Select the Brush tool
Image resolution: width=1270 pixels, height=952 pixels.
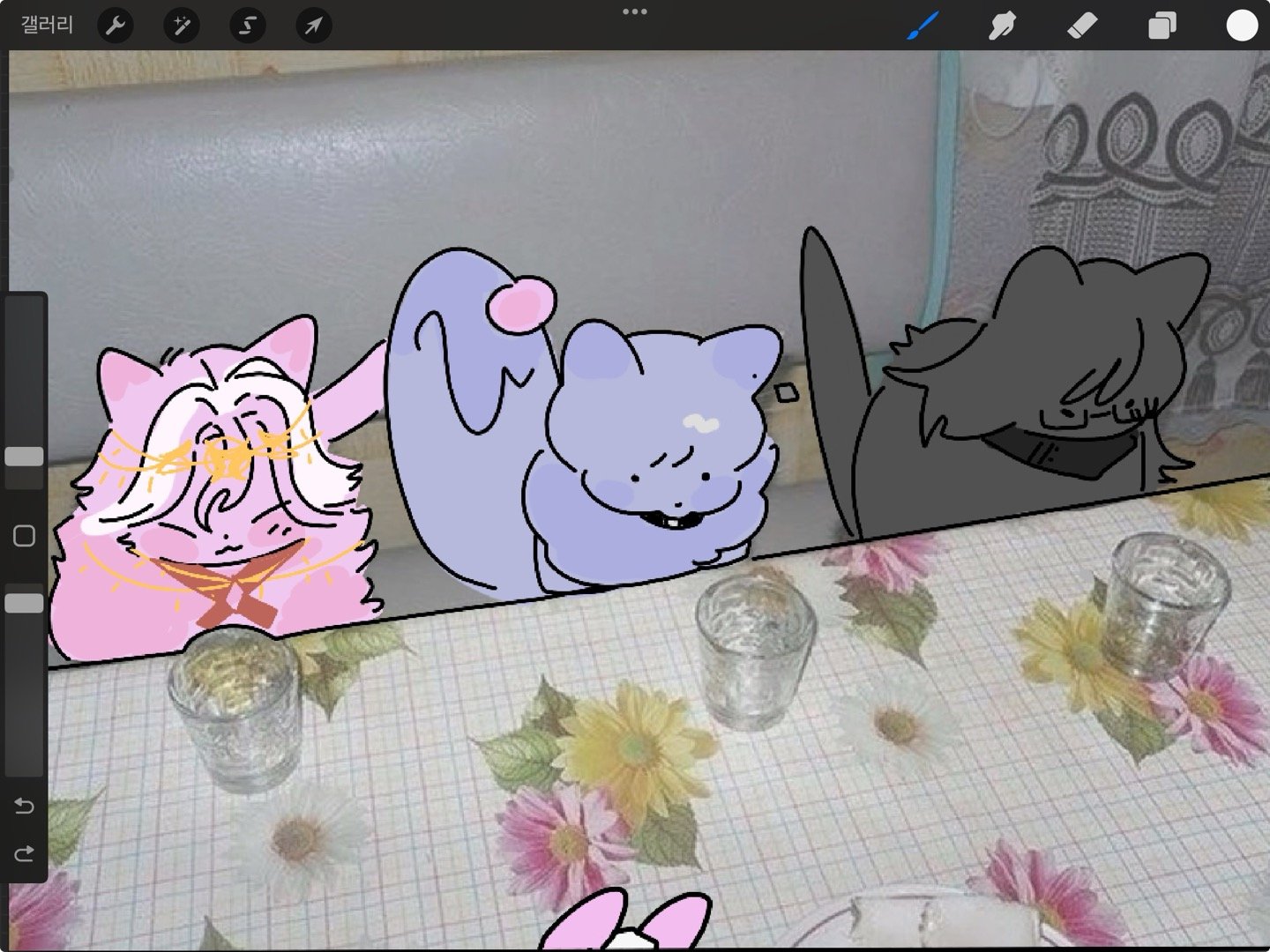click(923, 26)
